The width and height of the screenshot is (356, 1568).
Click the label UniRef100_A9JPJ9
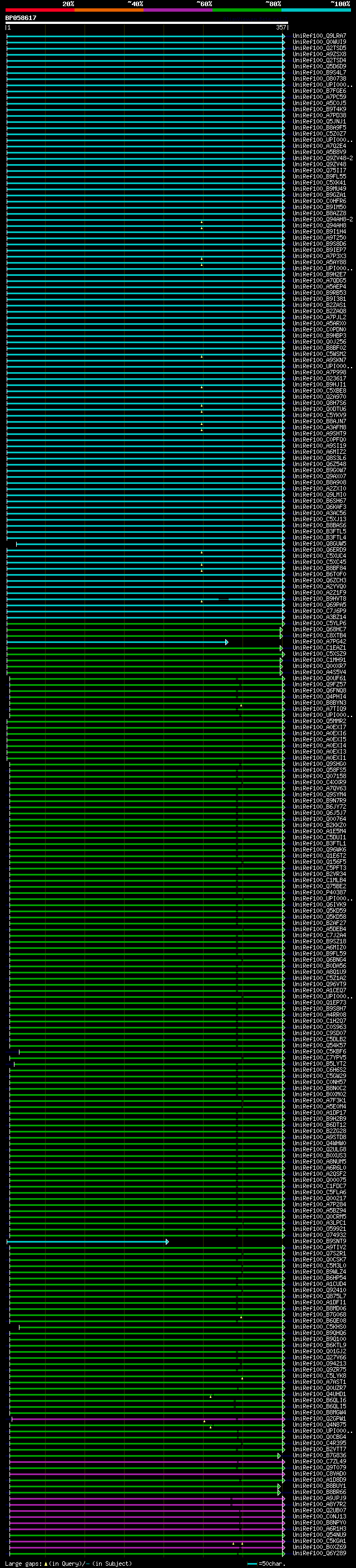coord(319,1498)
